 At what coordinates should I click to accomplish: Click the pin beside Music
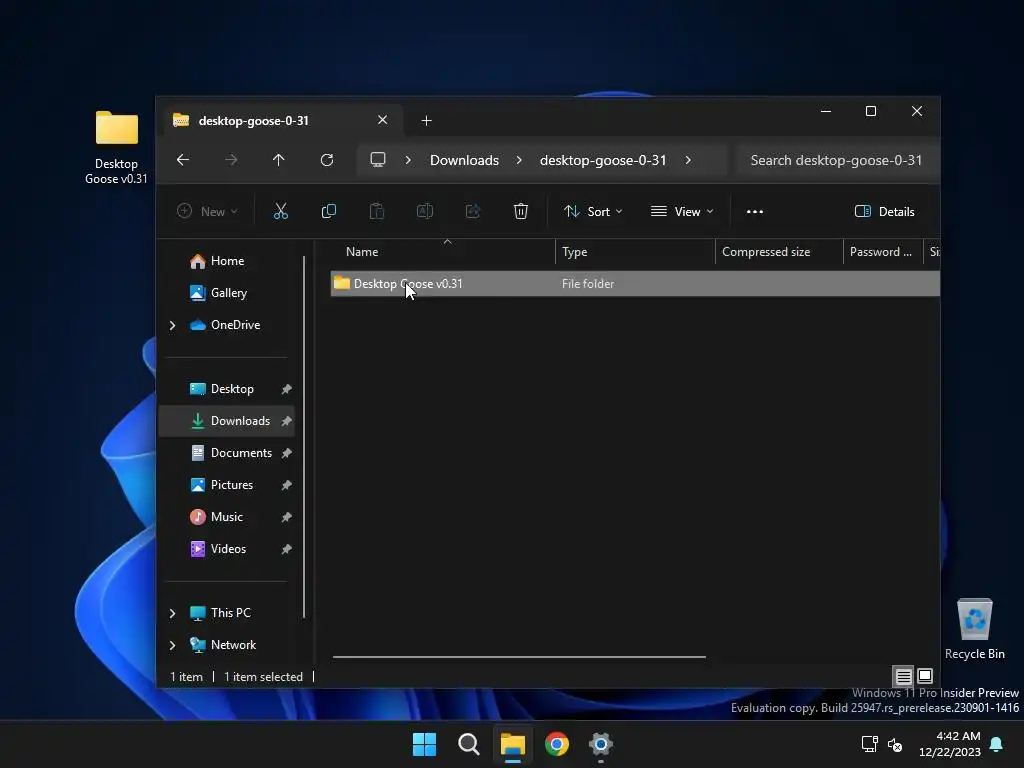coord(286,517)
